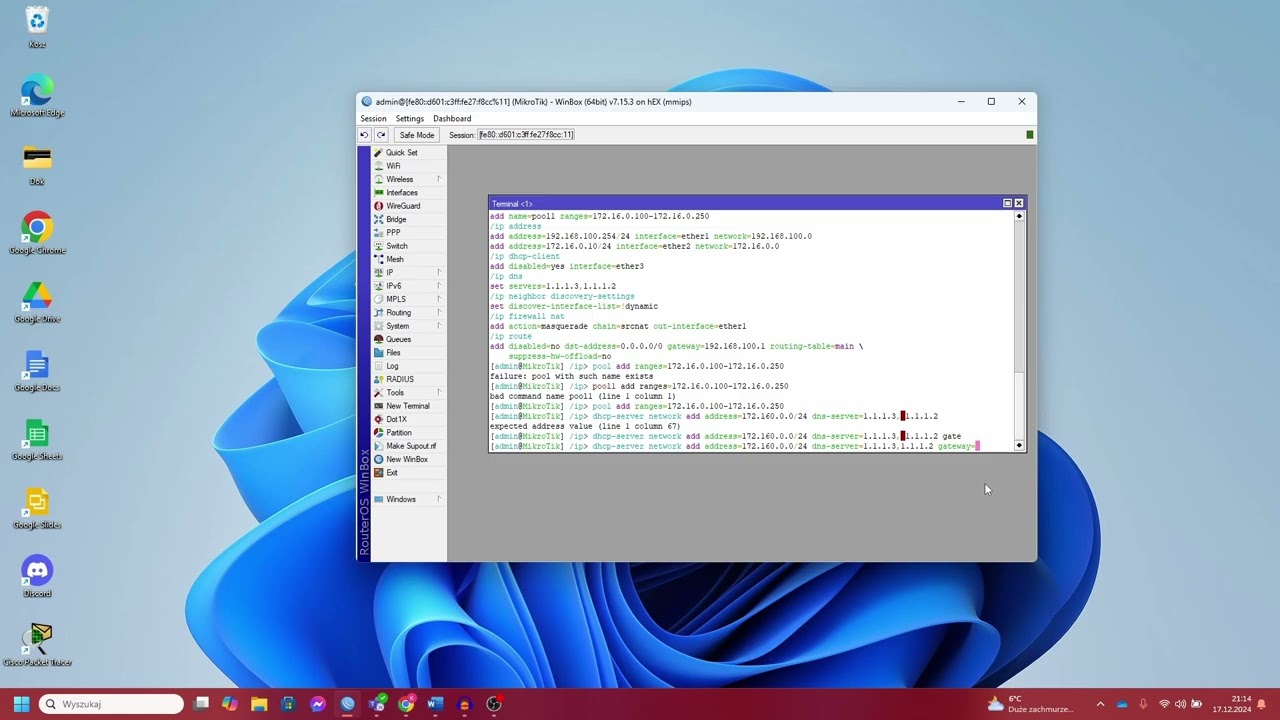Show hidden icons in the system tray
Image resolution: width=1280 pixels, height=720 pixels.
1101,704
